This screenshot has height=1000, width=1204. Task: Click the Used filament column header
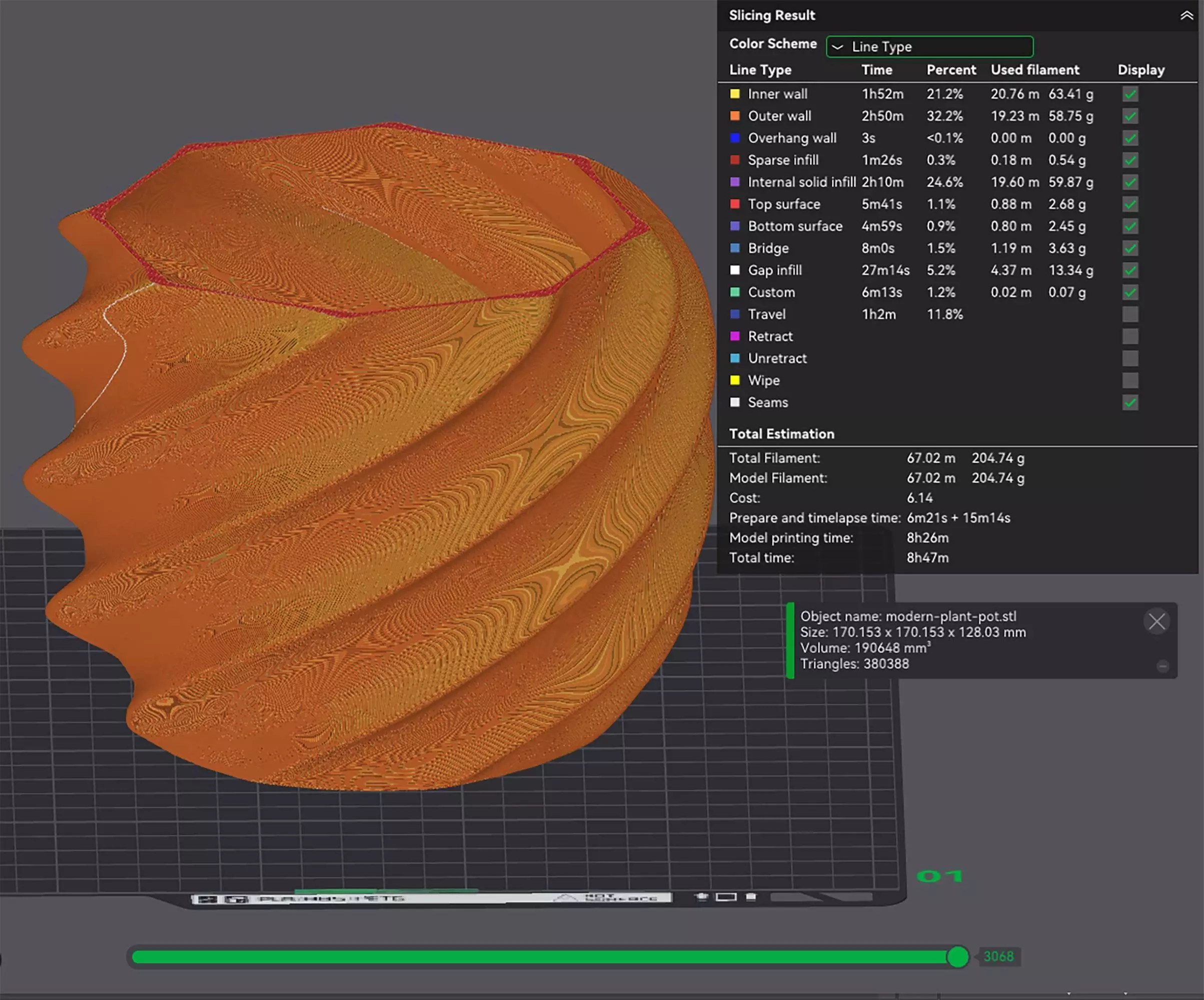pyautogui.click(x=1035, y=70)
